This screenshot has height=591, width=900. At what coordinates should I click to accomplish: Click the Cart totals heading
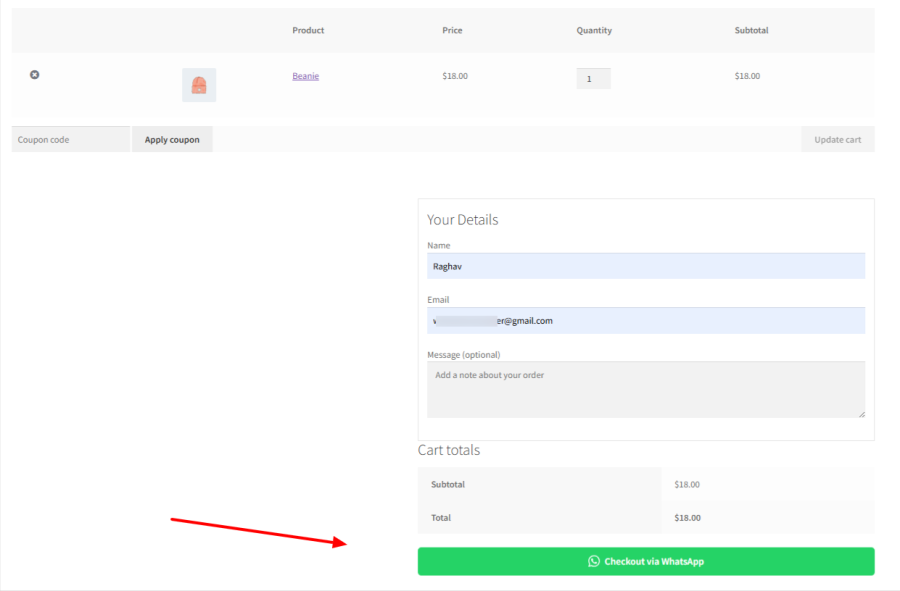449,450
